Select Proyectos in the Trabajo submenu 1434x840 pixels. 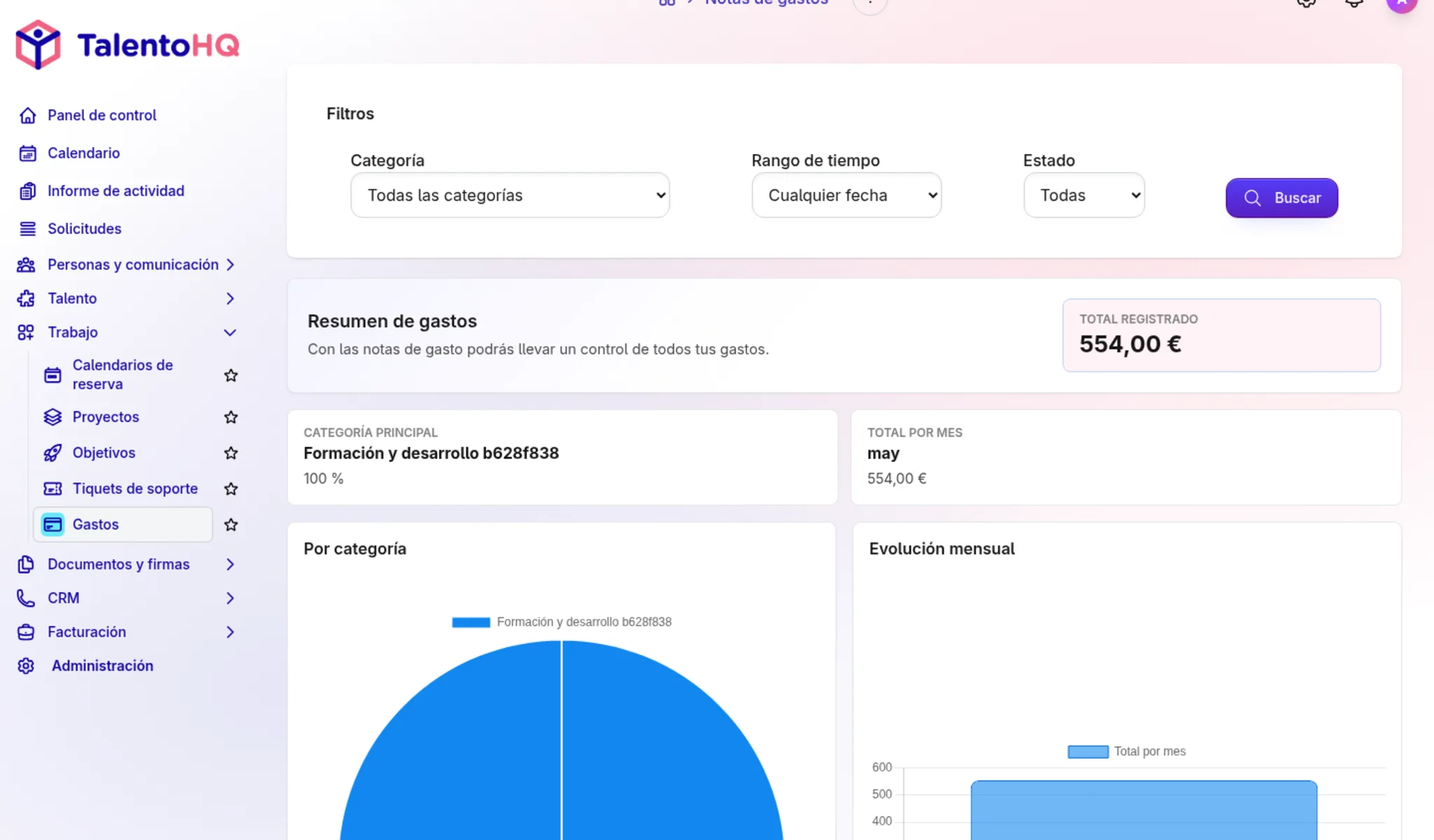(x=106, y=417)
